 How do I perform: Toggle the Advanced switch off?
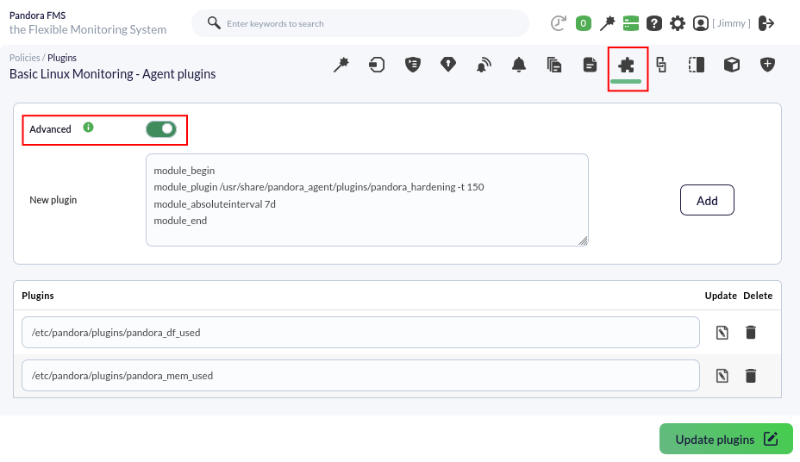(161, 130)
